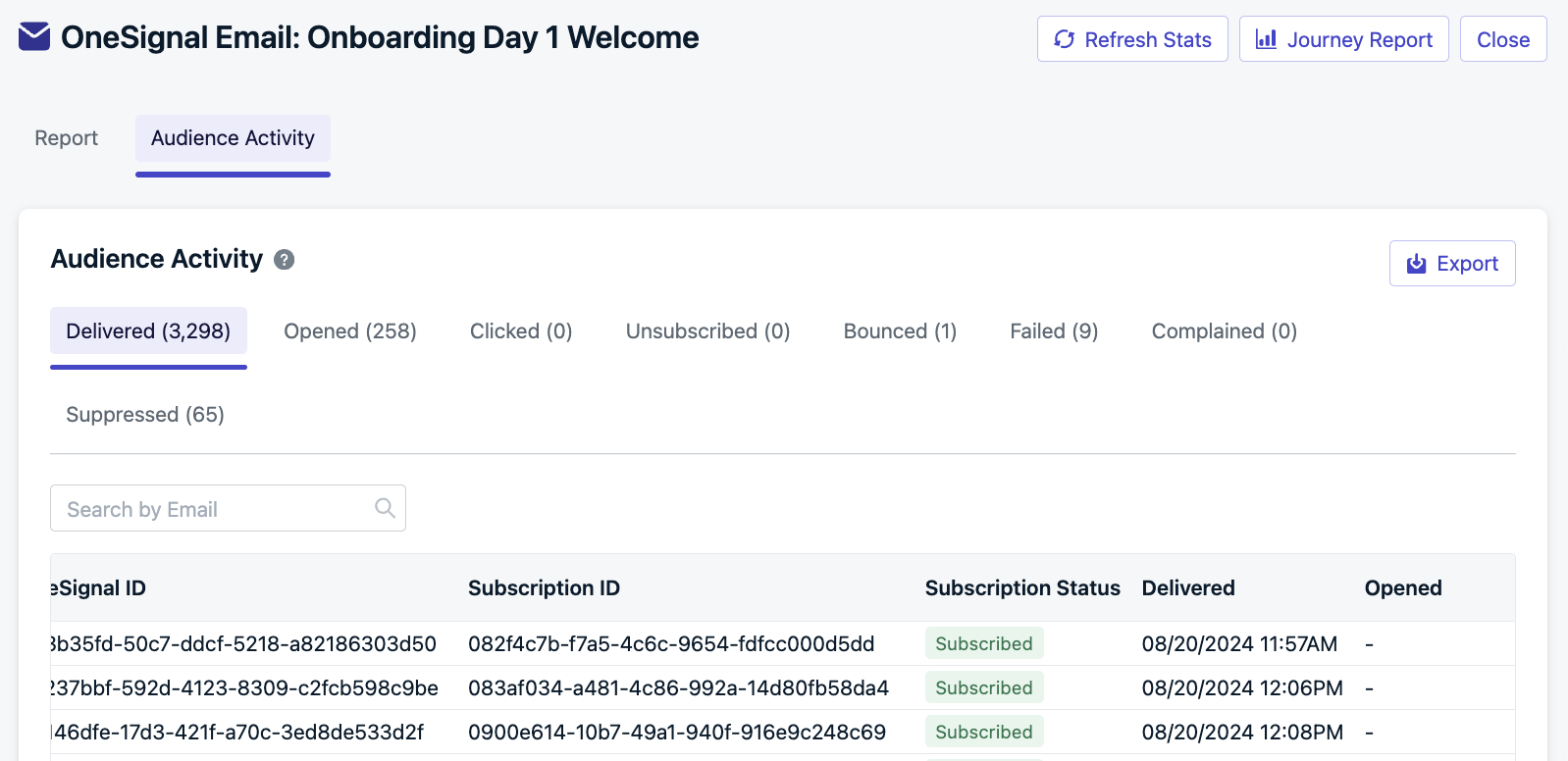
Task: Click OneSignal ID ending 3ed8de533d2f
Action: (x=237, y=733)
